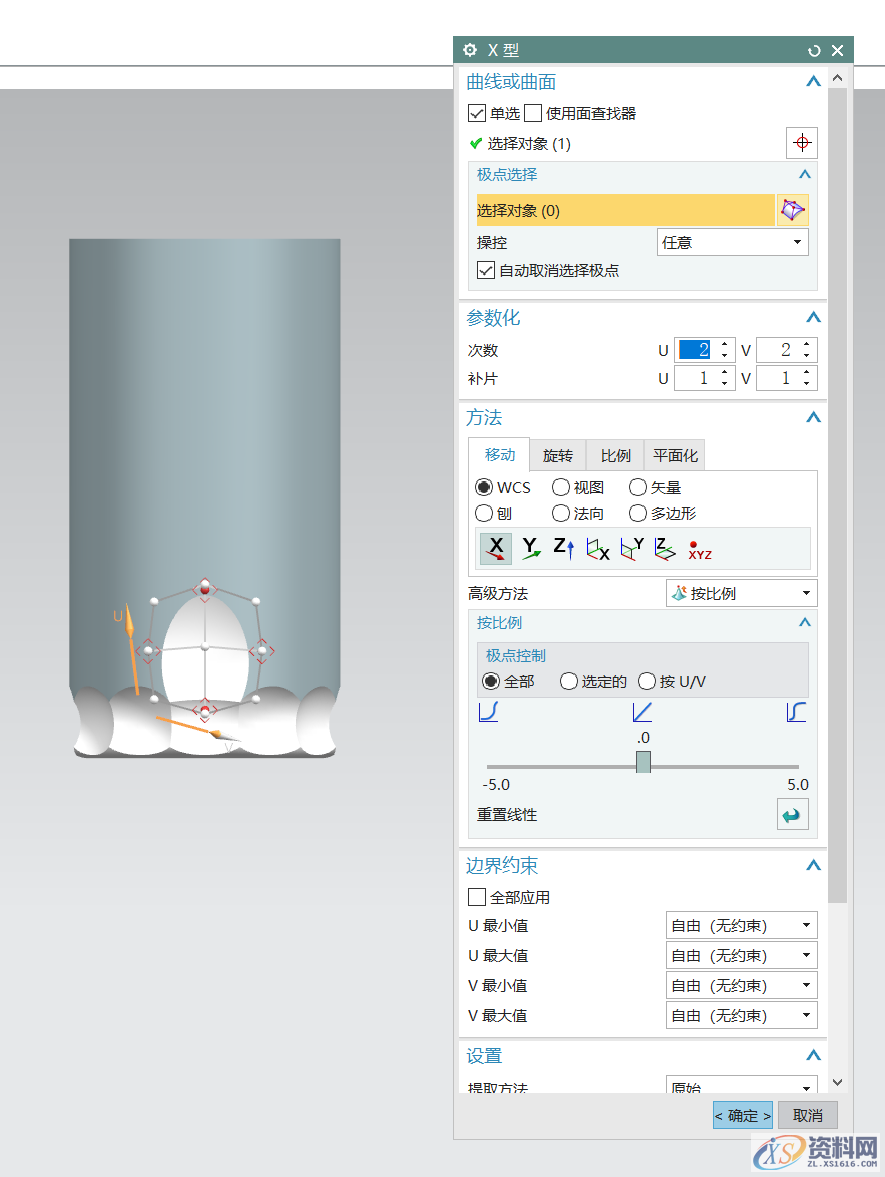Click the dialog reset icon in title bar
This screenshot has height=1177, width=885.
(x=814, y=51)
